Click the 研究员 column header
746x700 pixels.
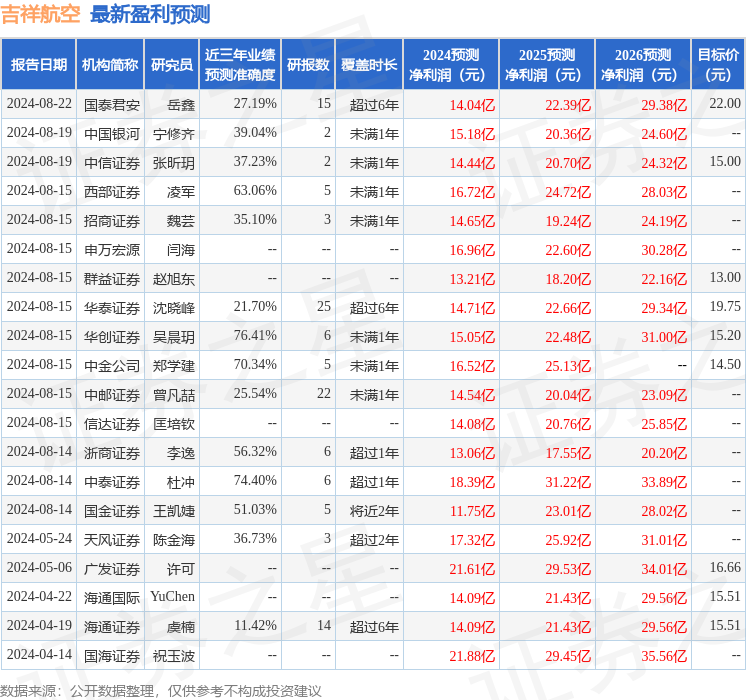(x=172, y=64)
